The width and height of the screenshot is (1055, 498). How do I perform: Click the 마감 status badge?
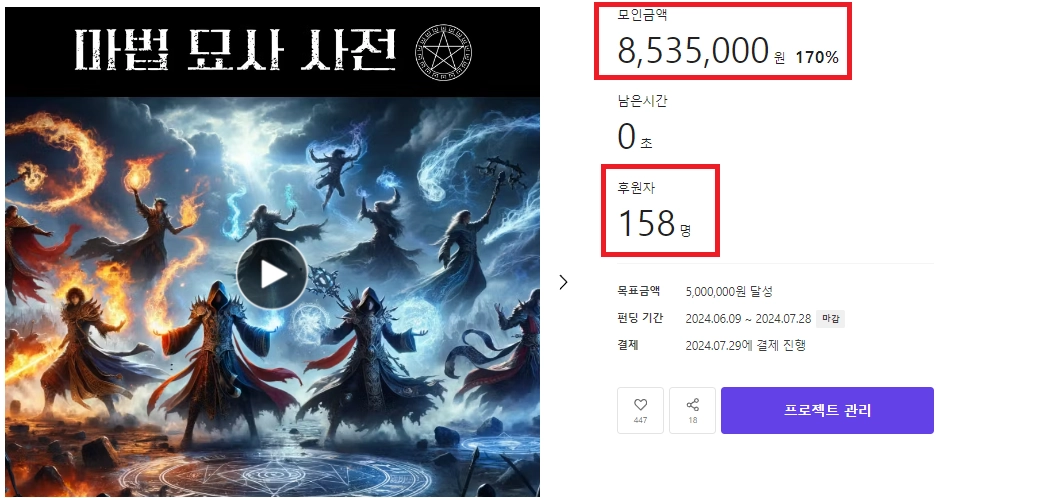coord(830,318)
